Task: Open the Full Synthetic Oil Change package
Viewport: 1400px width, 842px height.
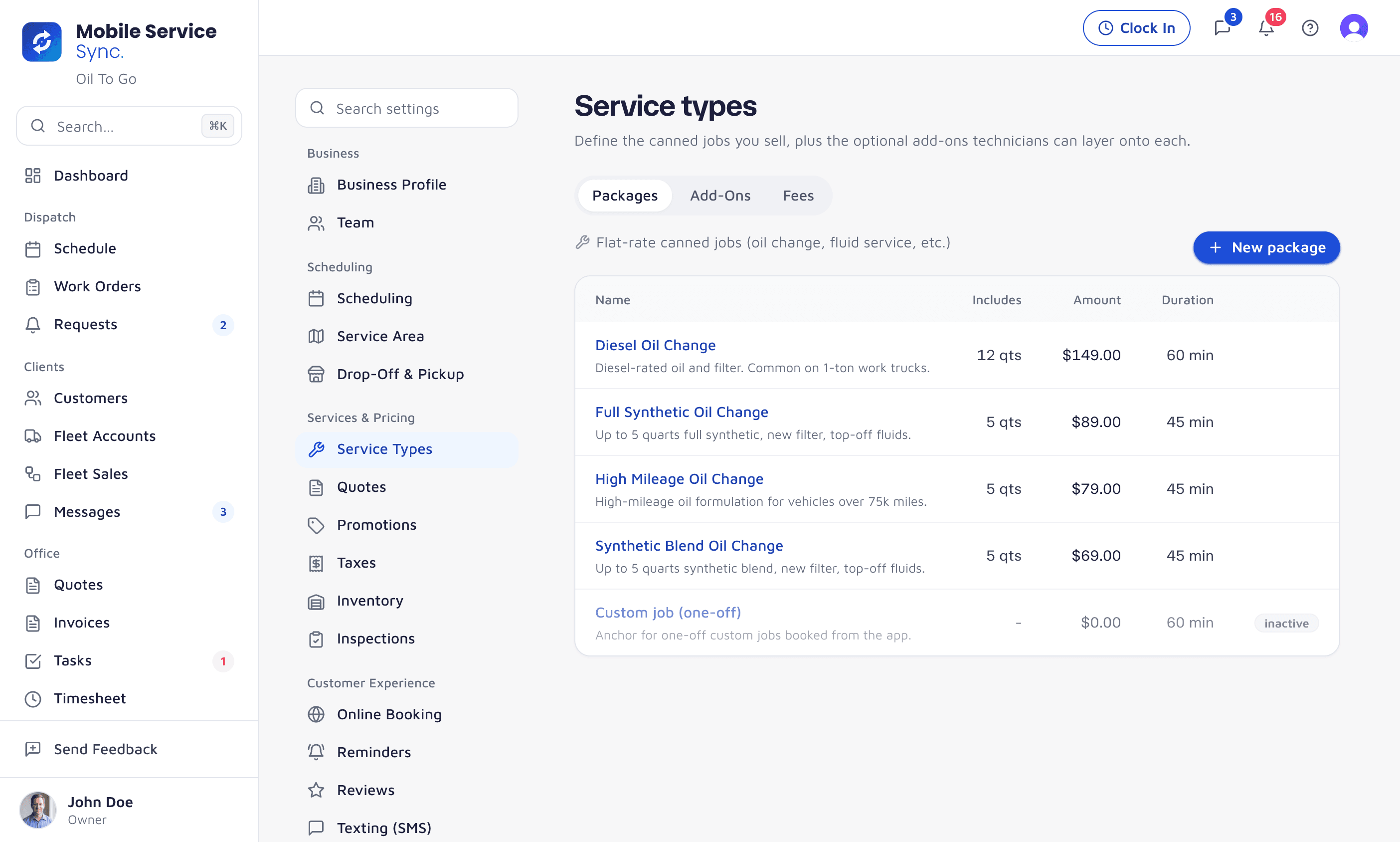Action: (682, 412)
